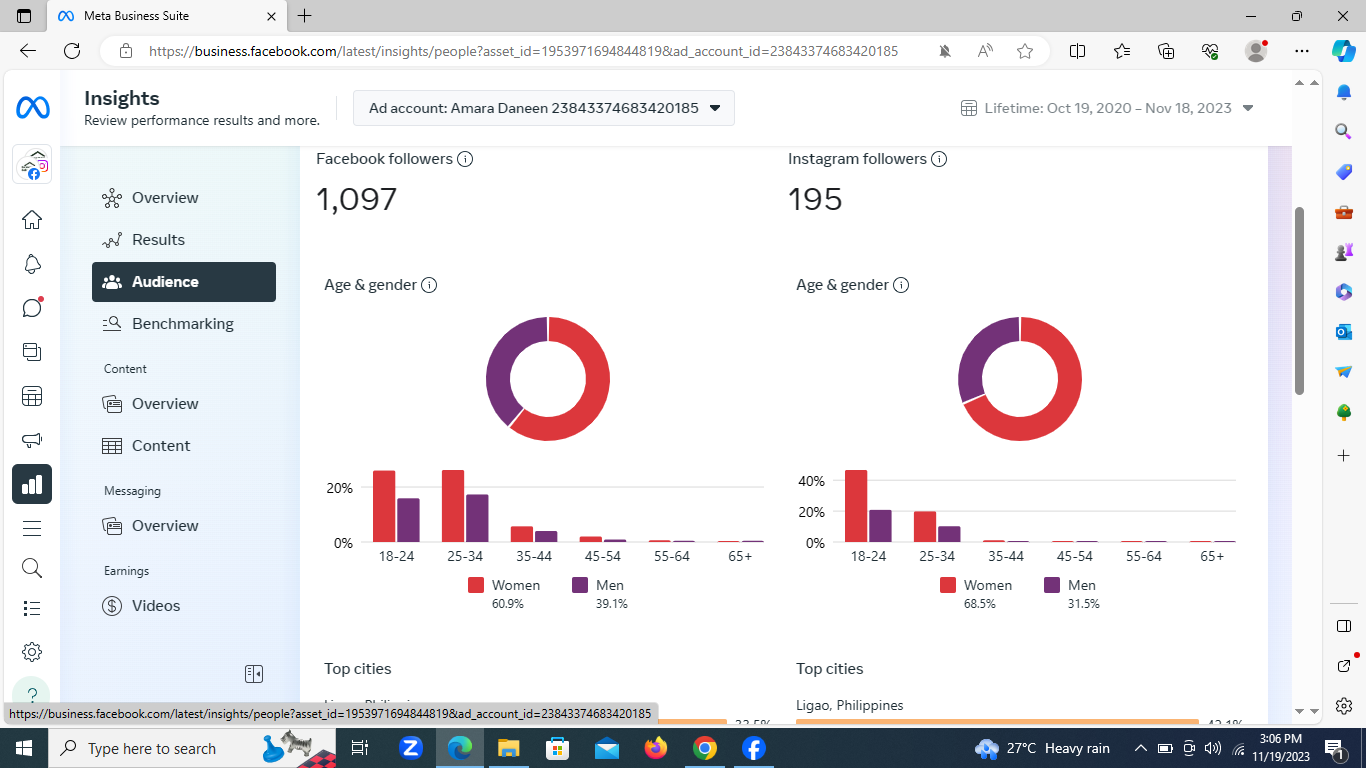Click the Read aloud icon in address bar
This screenshot has width=1366, height=768.
(985, 51)
